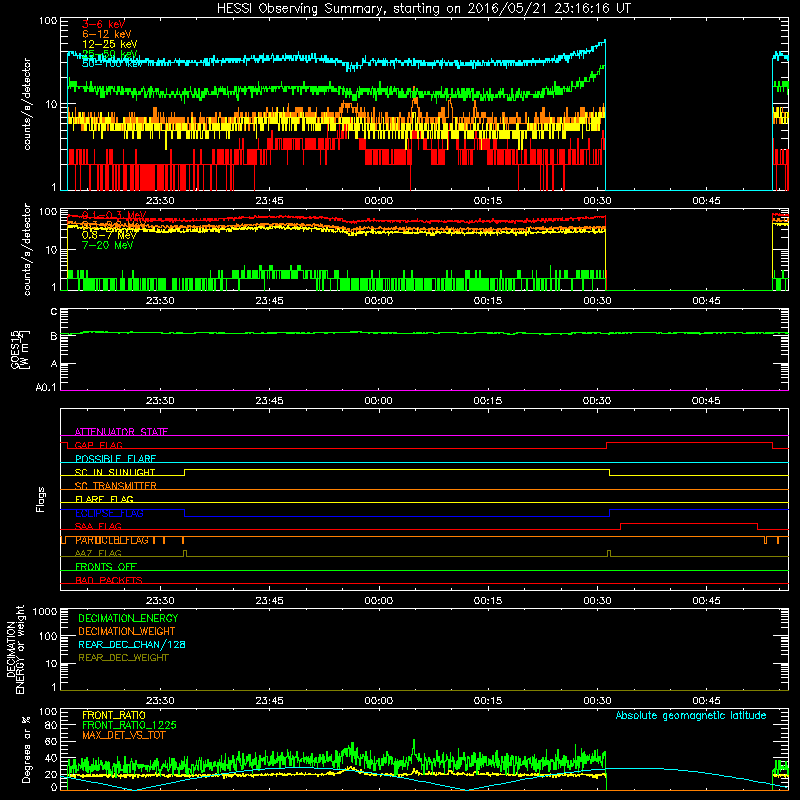Select the FLARE_FLAG label
This screenshot has height=800, width=800.
[104, 499]
